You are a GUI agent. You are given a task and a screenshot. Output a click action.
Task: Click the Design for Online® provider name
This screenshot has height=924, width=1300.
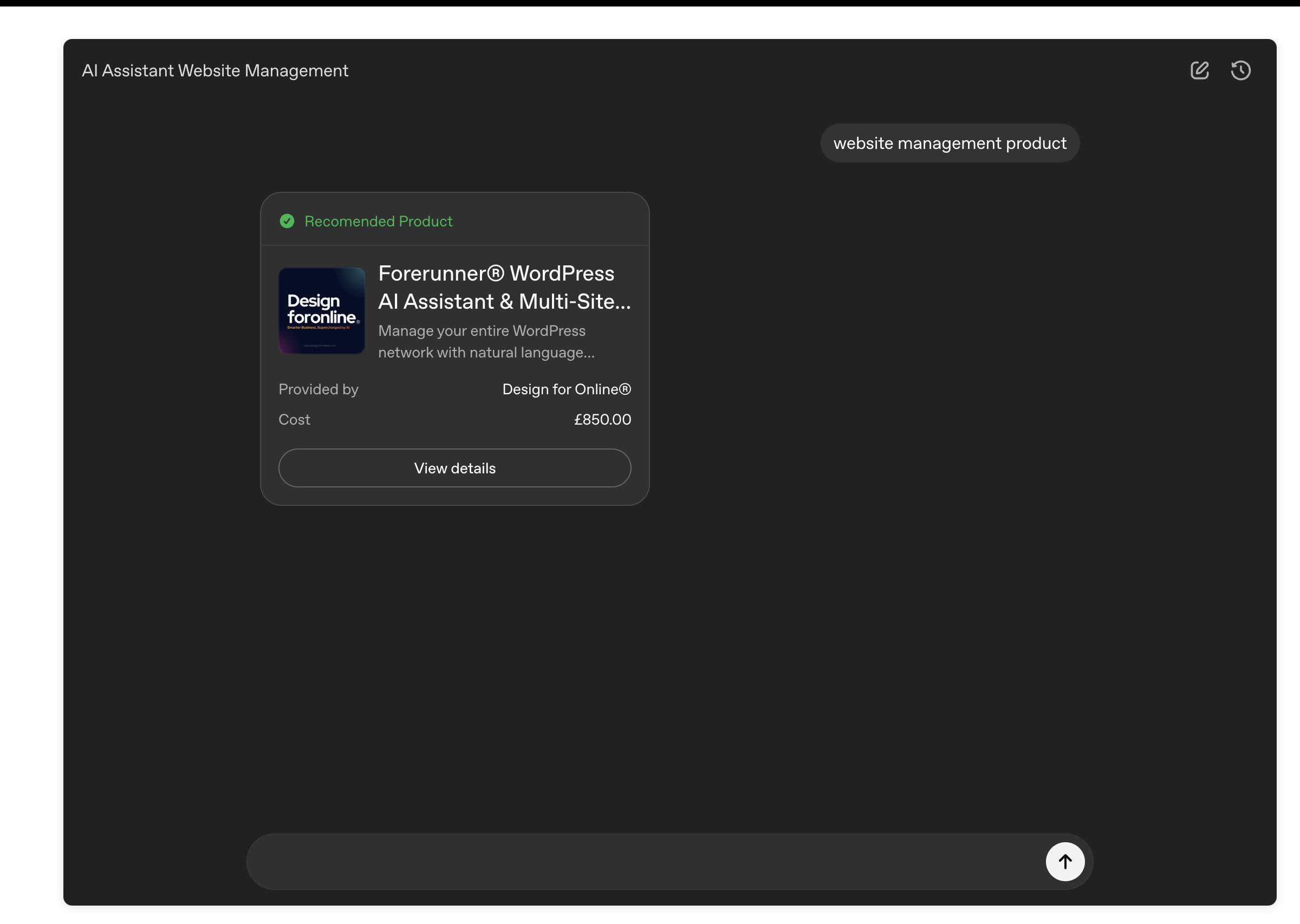pos(566,389)
